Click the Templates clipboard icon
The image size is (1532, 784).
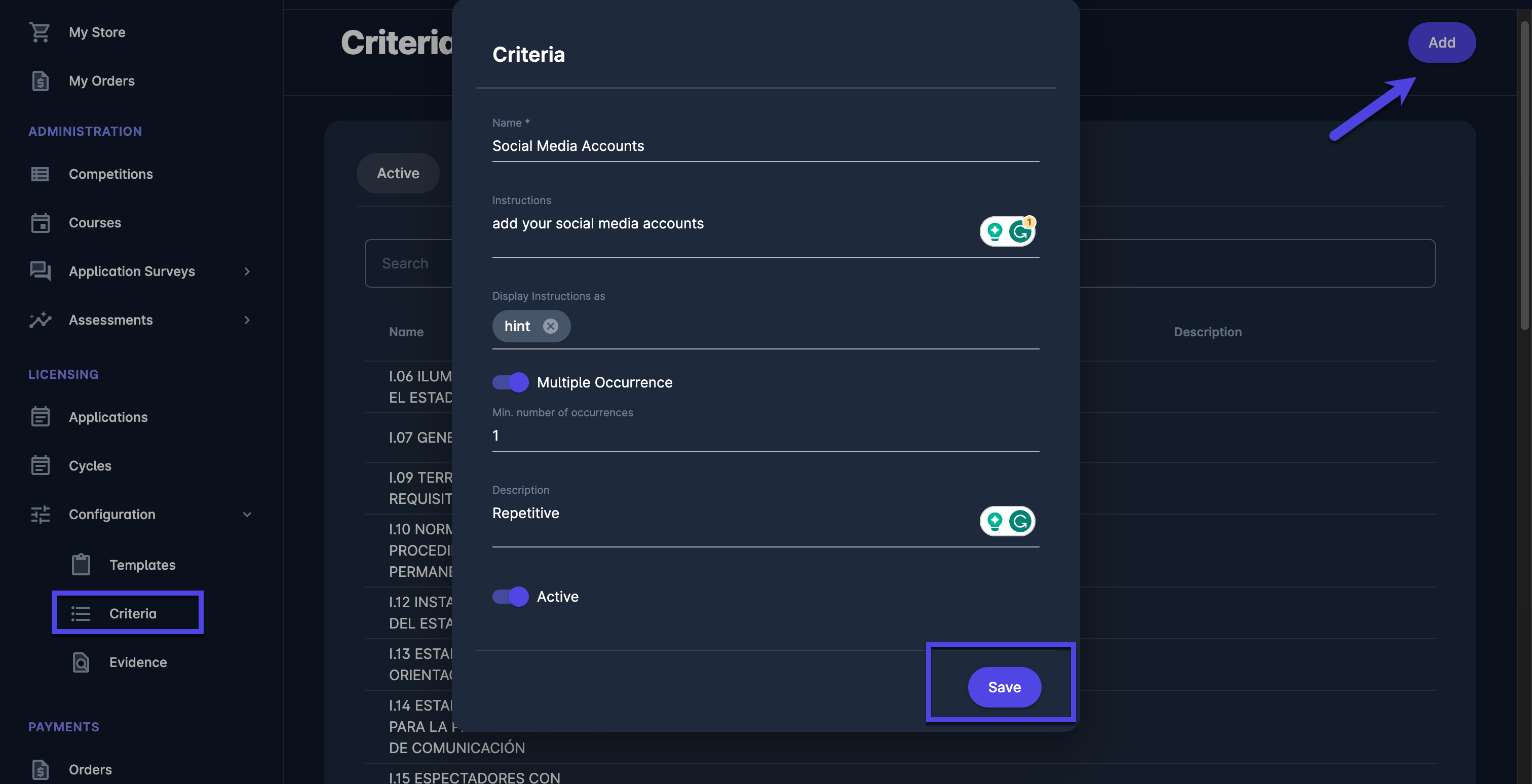pos(81,565)
